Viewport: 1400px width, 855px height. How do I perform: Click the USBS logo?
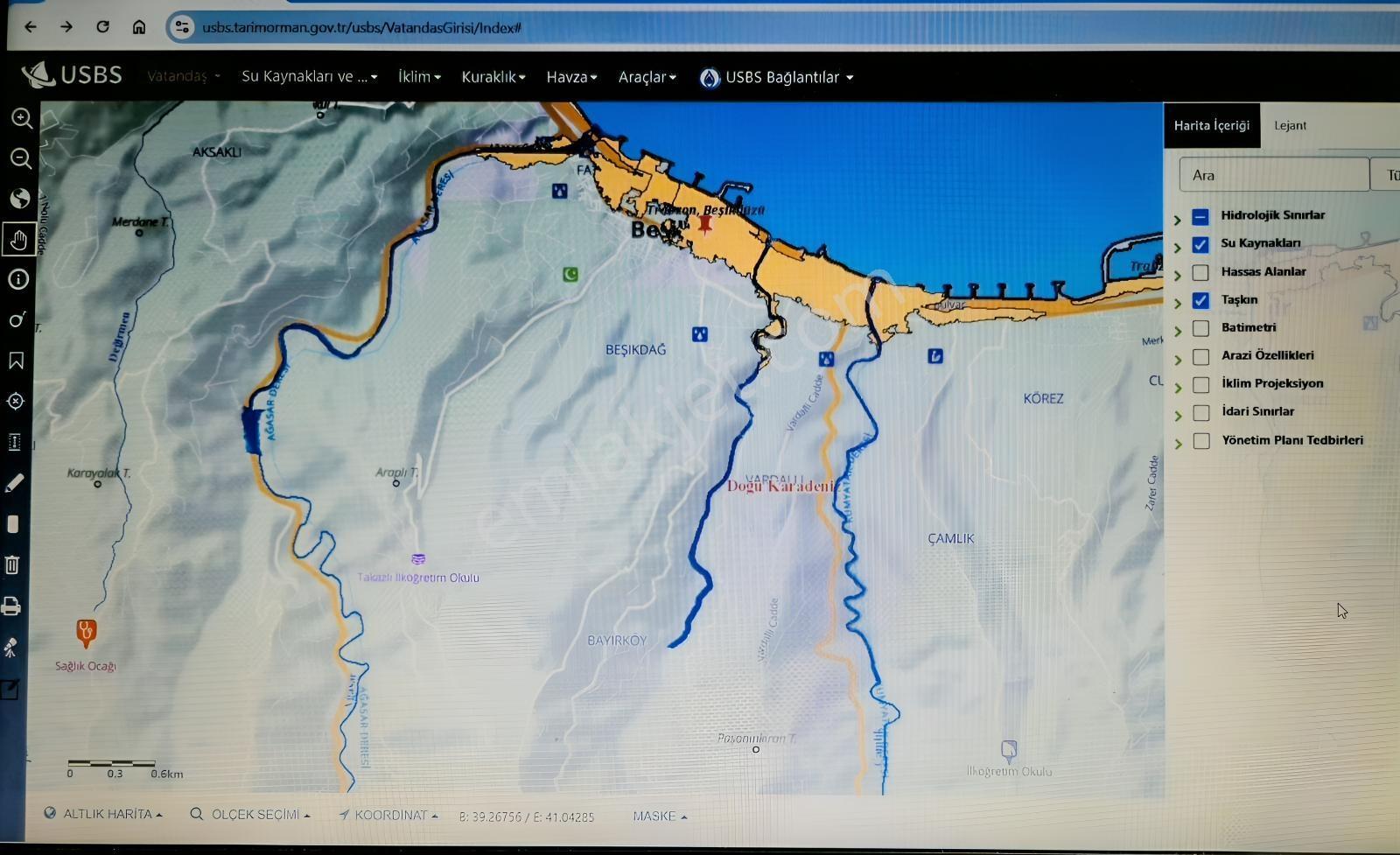click(x=72, y=75)
